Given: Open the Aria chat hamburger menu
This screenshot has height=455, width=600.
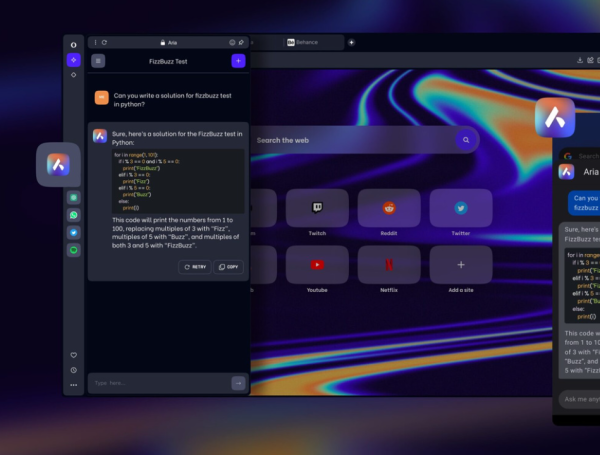Looking at the screenshot, I should point(98,61).
